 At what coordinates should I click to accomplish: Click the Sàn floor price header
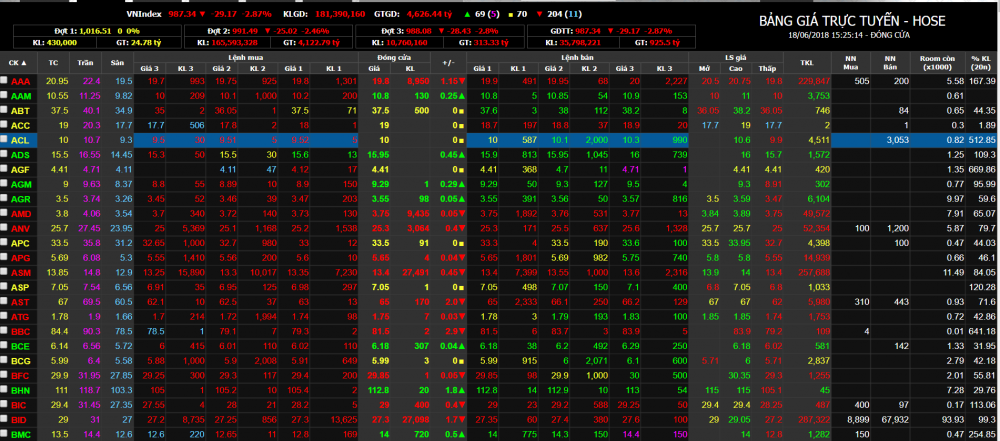pos(118,62)
